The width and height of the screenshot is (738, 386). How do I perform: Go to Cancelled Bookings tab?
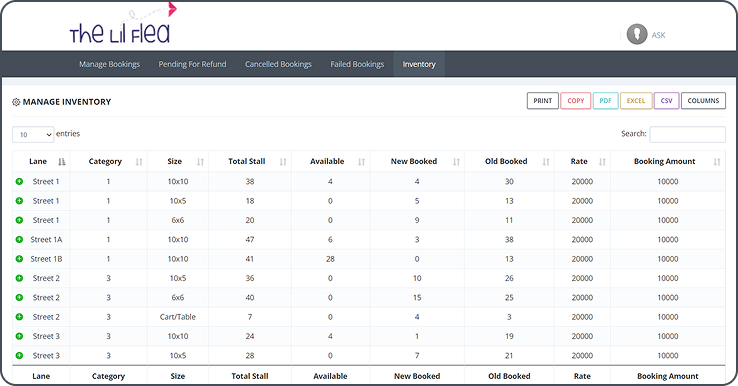pos(278,64)
